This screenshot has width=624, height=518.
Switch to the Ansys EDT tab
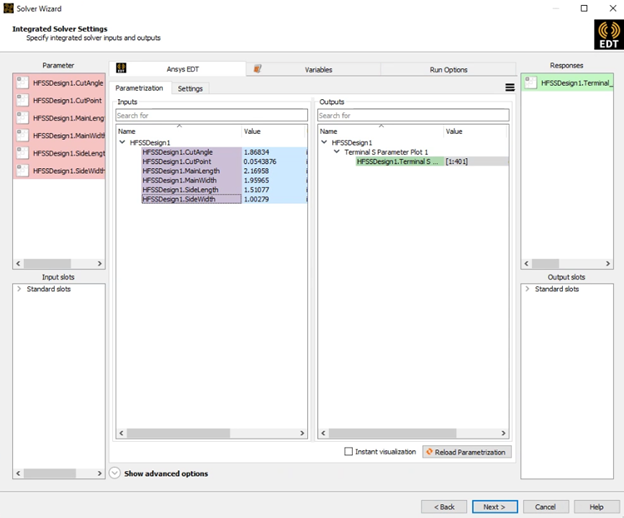coord(178,69)
